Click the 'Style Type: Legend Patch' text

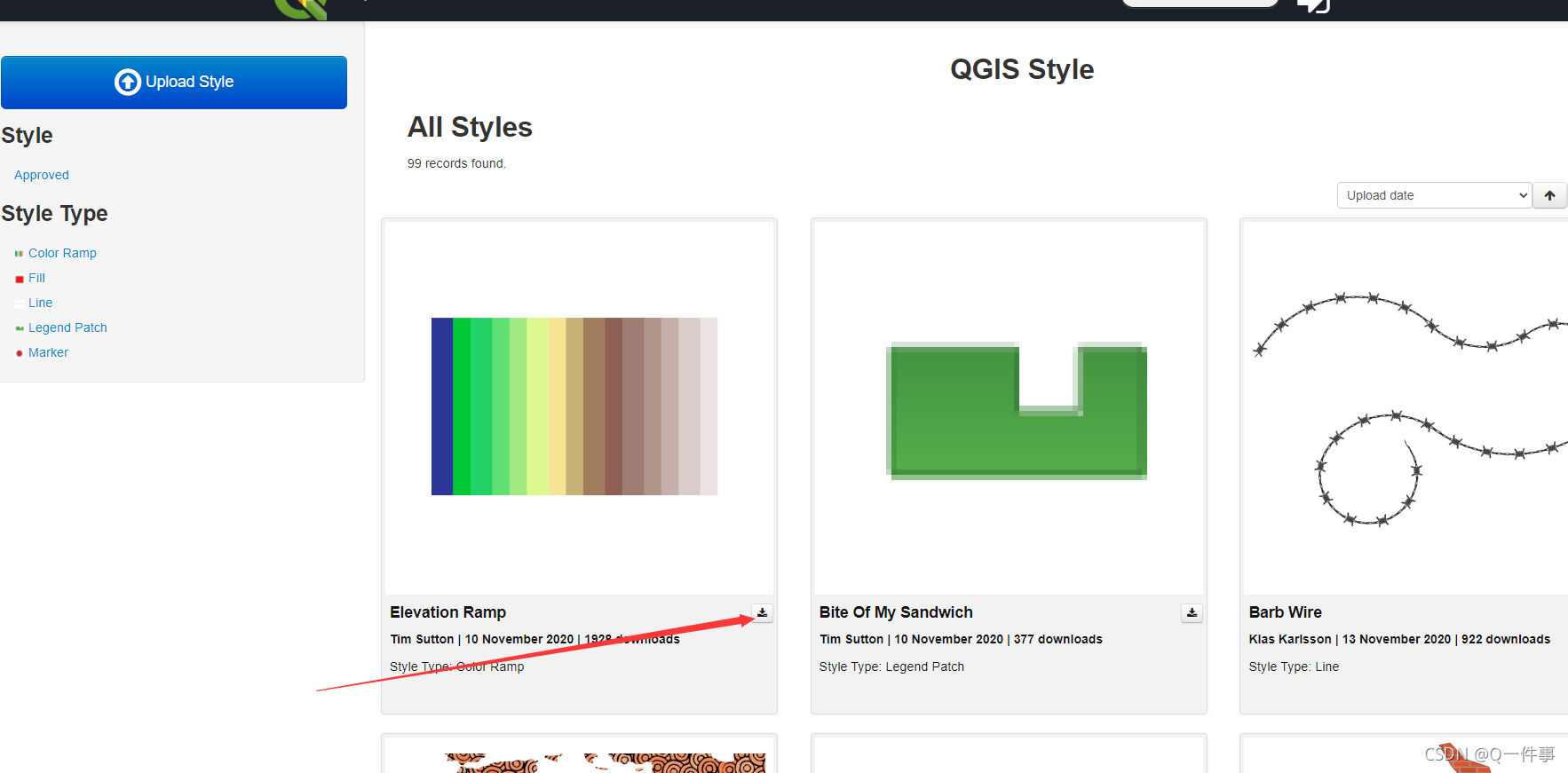coord(891,667)
